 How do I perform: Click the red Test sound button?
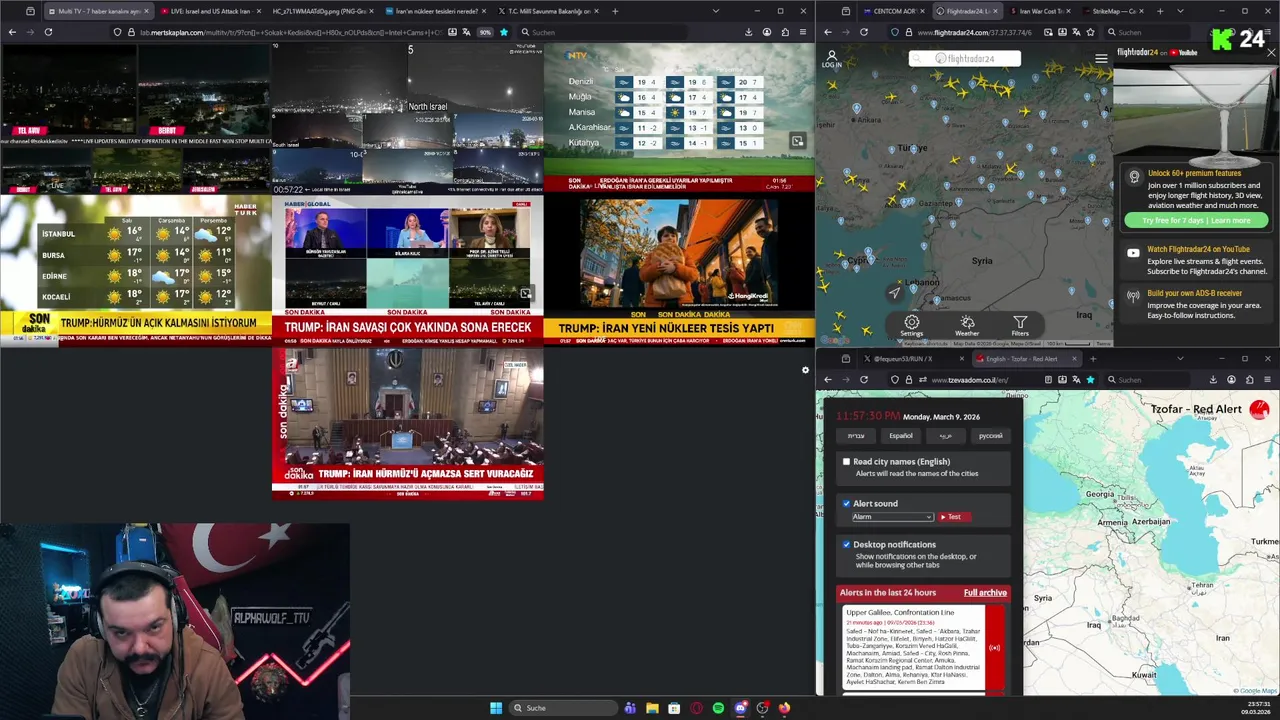point(953,517)
